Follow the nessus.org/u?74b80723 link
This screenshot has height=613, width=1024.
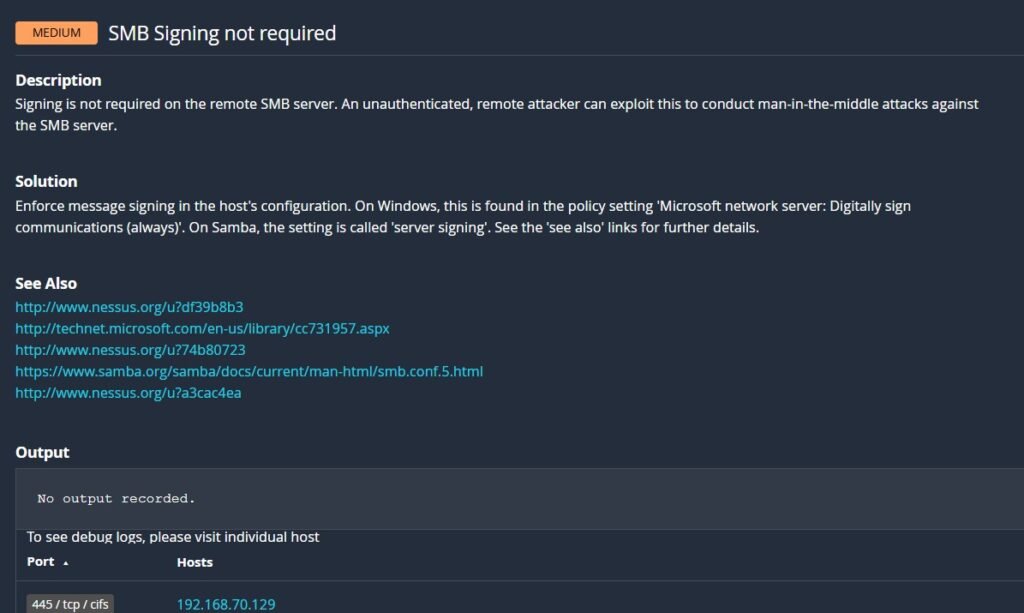130,350
